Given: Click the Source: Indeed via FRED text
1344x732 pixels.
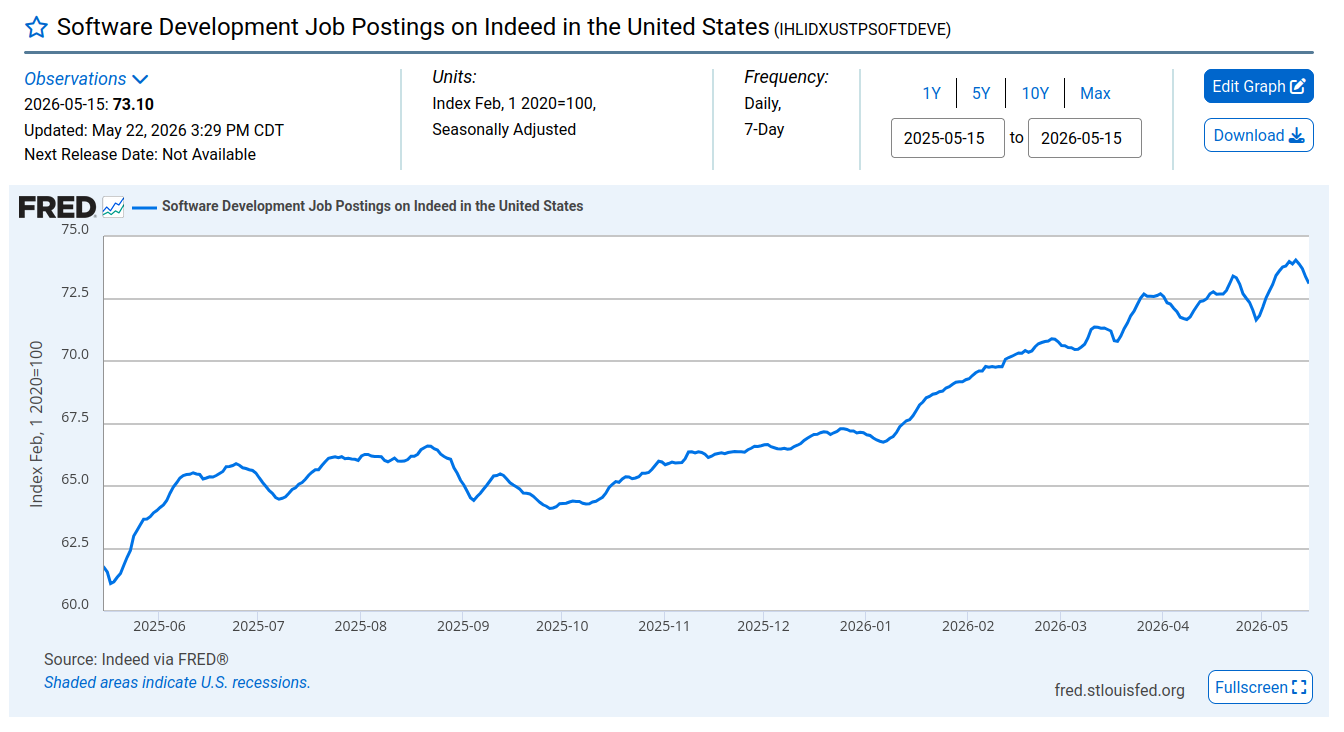Looking at the screenshot, I should point(136,660).
